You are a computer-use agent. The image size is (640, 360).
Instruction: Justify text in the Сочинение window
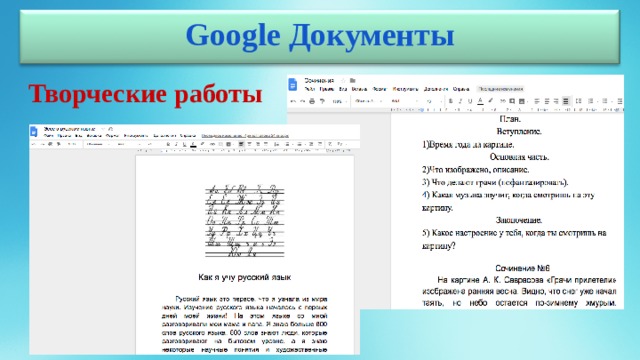(565, 101)
